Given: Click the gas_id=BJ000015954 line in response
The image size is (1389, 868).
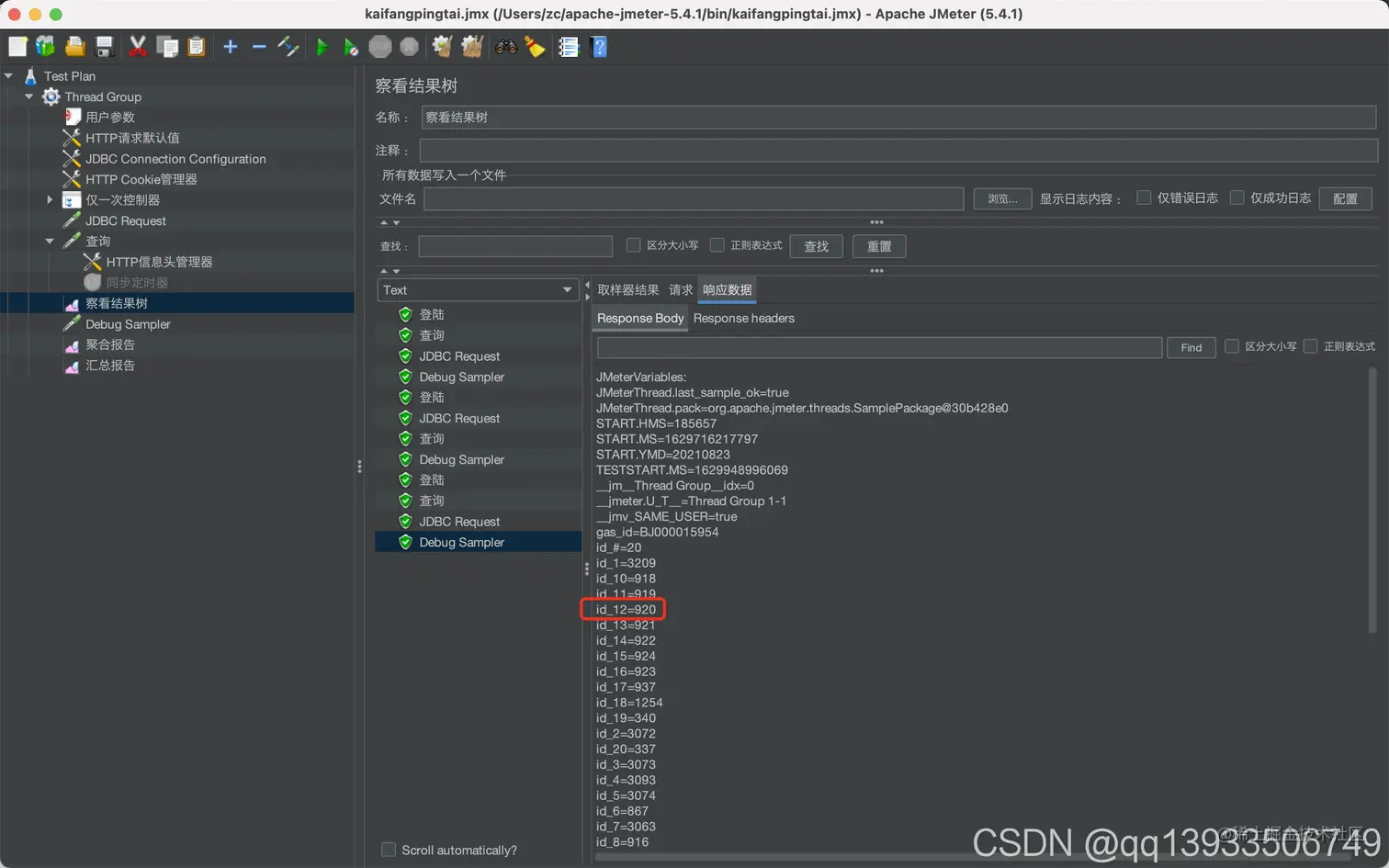Looking at the screenshot, I should coord(657,532).
